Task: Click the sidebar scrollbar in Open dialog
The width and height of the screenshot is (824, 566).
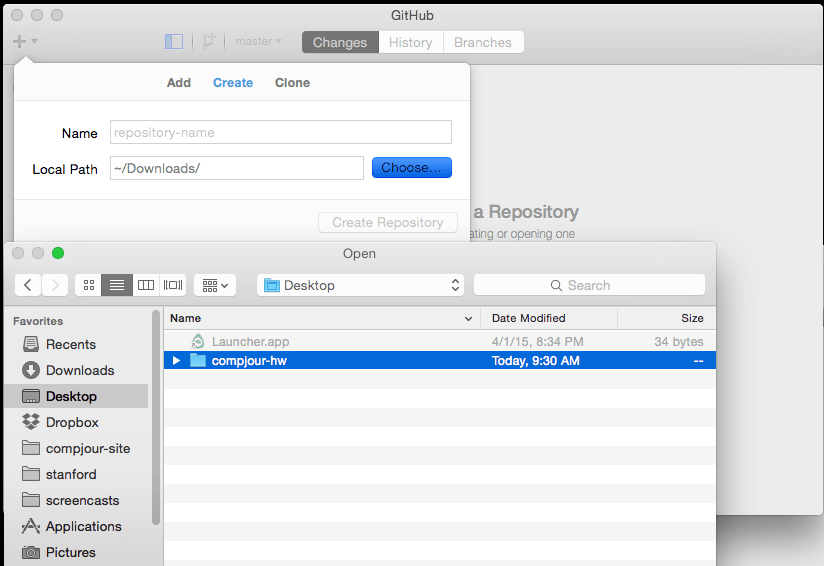Action: [x=156, y=417]
